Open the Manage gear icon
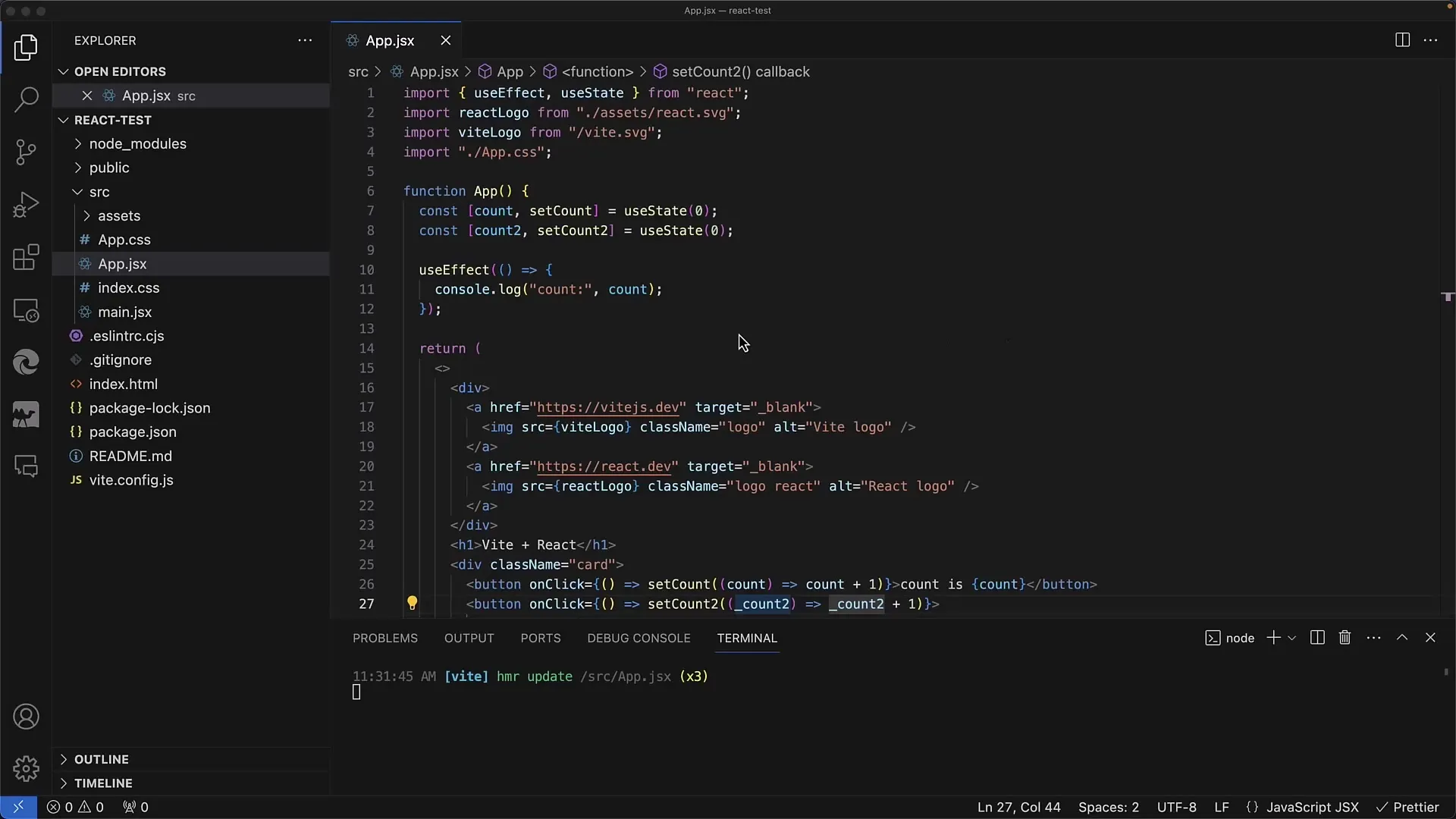 pyautogui.click(x=26, y=768)
